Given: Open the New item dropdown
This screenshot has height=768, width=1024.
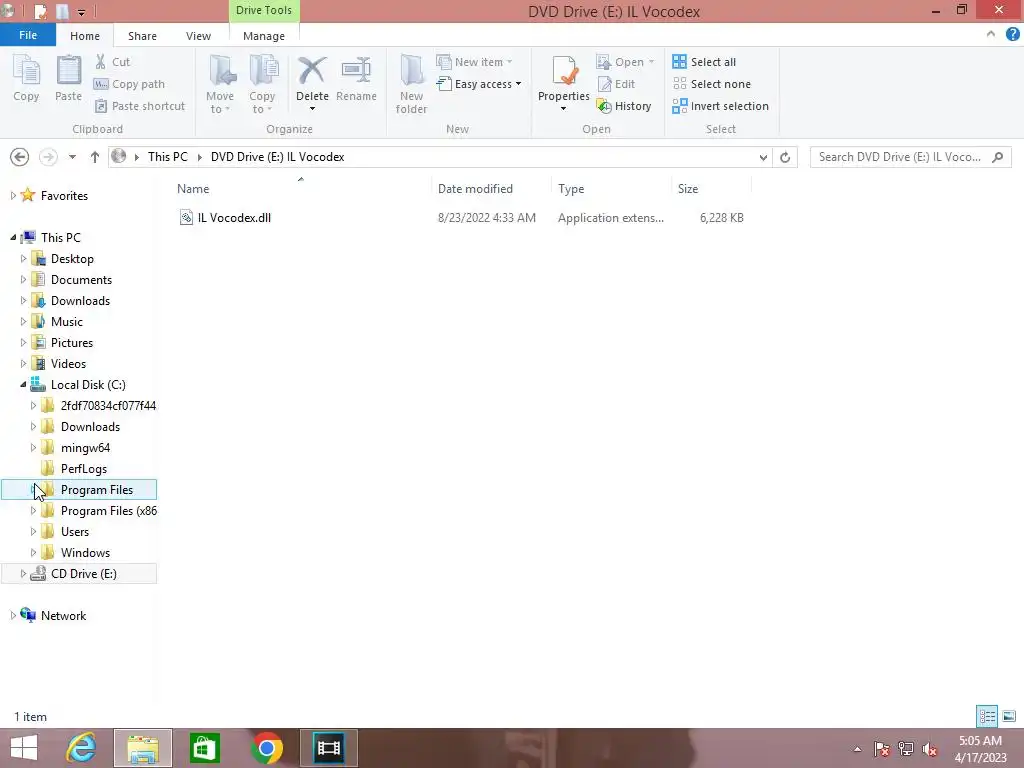Looking at the screenshot, I should (475, 62).
